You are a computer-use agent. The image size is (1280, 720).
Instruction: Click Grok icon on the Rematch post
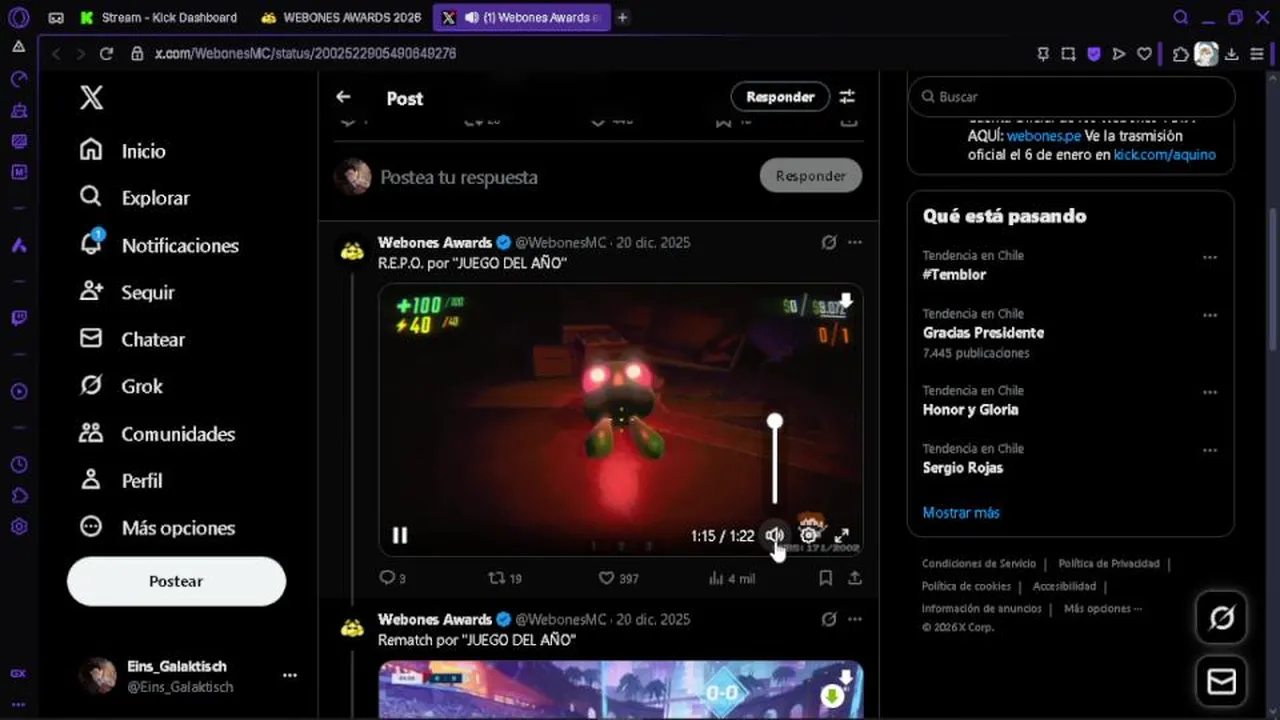pyautogui.click(x=829, y=619)
